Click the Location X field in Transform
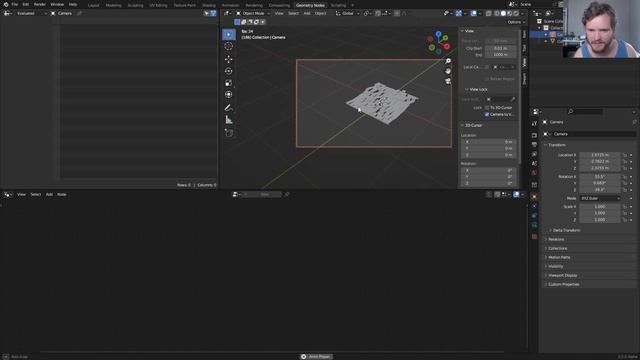Screen dimensions: 640x360 [x=600, y=155]
